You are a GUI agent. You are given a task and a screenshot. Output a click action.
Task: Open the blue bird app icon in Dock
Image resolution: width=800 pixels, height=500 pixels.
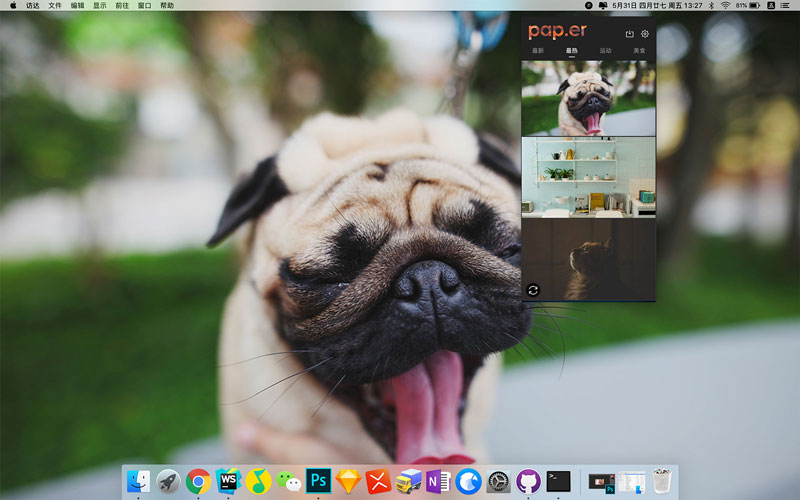(x=468, y=481)
